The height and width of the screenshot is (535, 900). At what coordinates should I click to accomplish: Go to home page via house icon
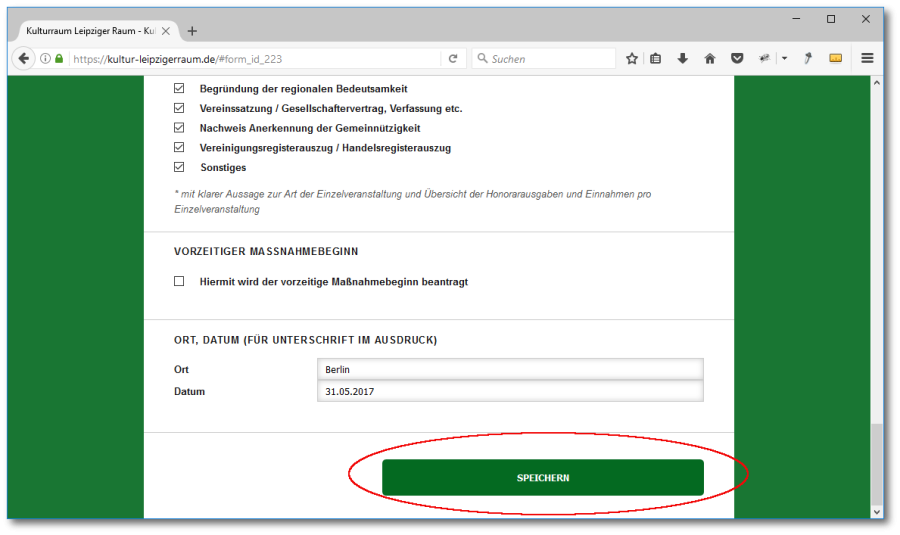710,59
